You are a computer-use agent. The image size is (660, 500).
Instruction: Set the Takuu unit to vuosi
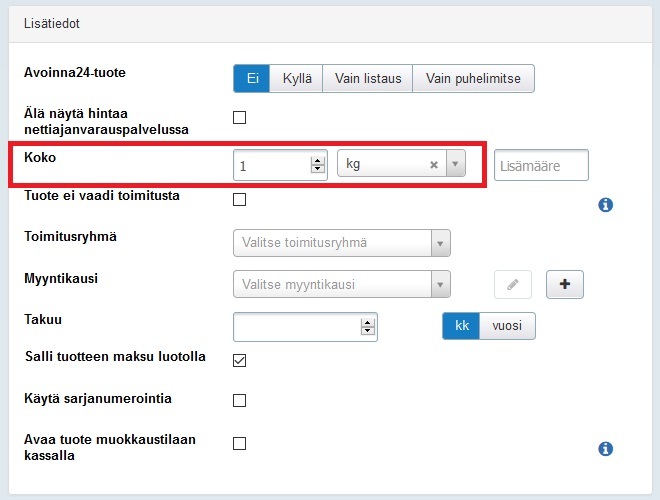(x=507, y=326)
